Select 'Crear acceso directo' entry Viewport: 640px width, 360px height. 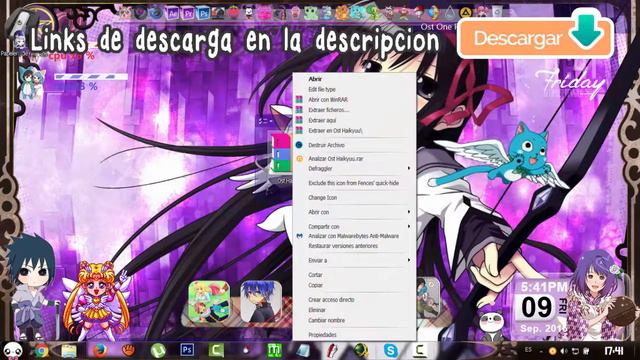click(x=354, y=300)
